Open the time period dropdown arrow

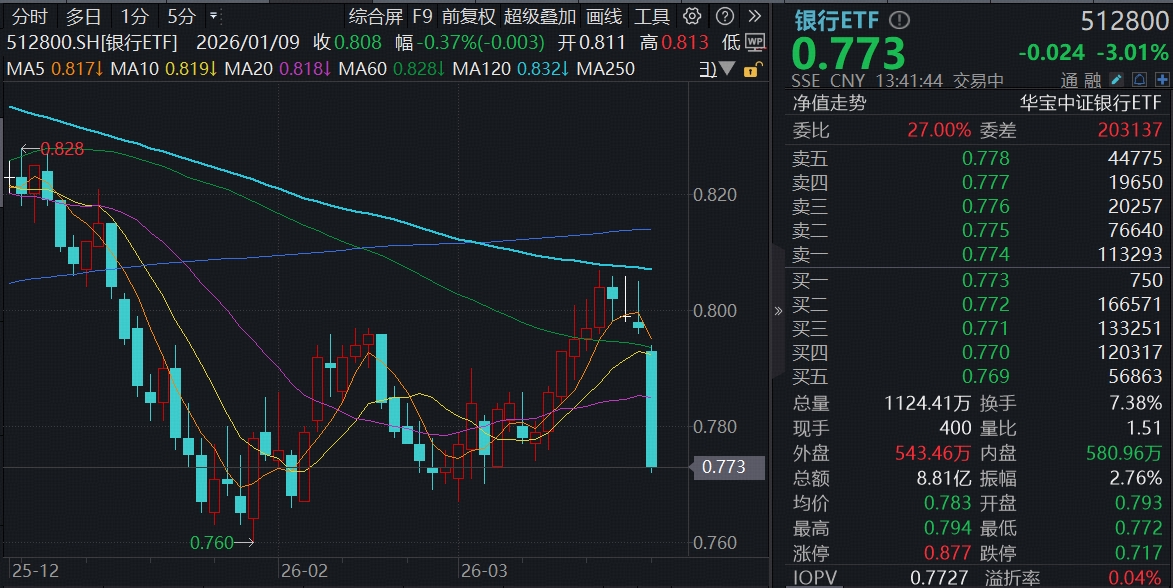[x=213, y=16]
